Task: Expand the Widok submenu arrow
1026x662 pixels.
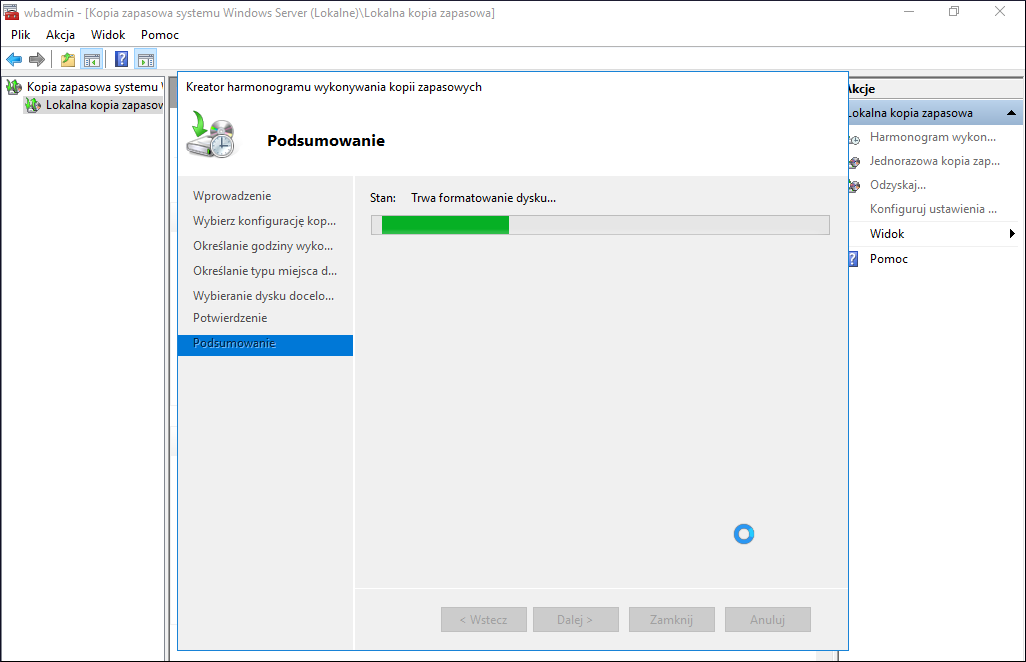Action: (x=1012, y=234)
